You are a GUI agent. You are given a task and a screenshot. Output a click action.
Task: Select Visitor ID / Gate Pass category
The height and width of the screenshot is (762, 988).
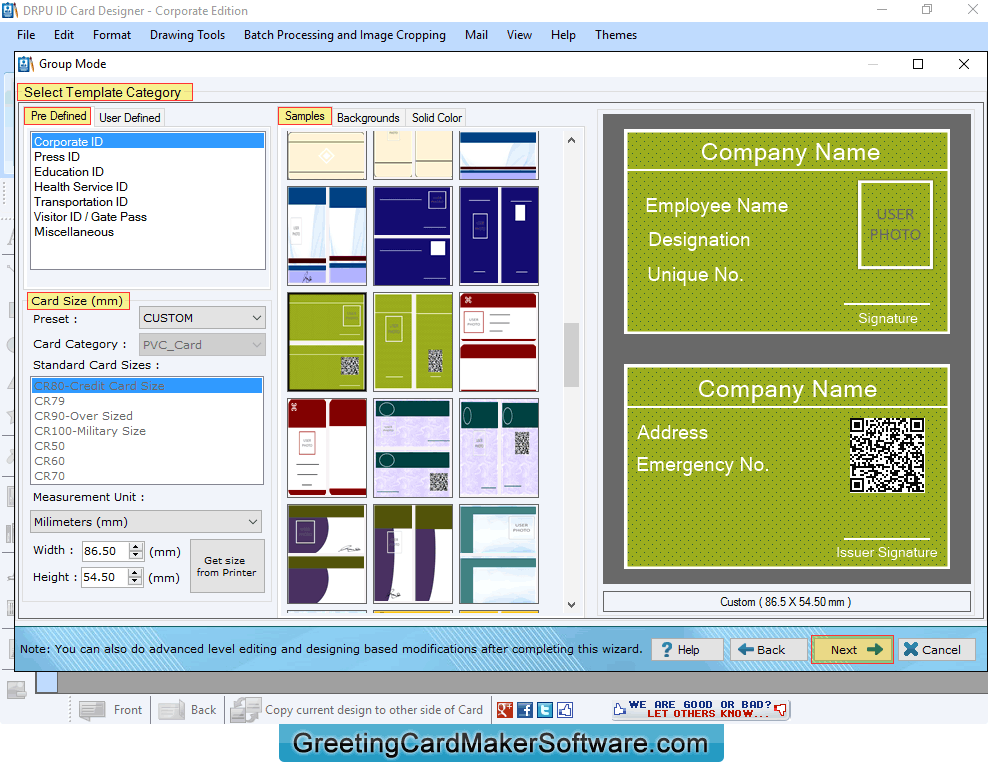[x=148, y=217]
